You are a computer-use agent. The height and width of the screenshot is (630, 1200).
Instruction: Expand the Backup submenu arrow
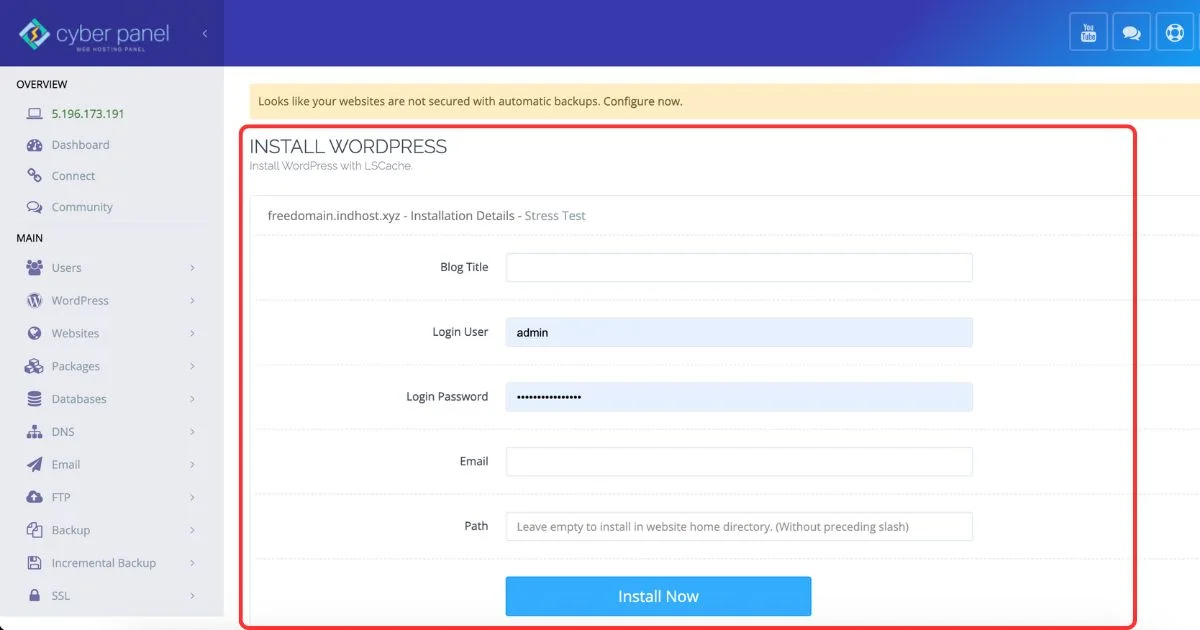[192, 530]
